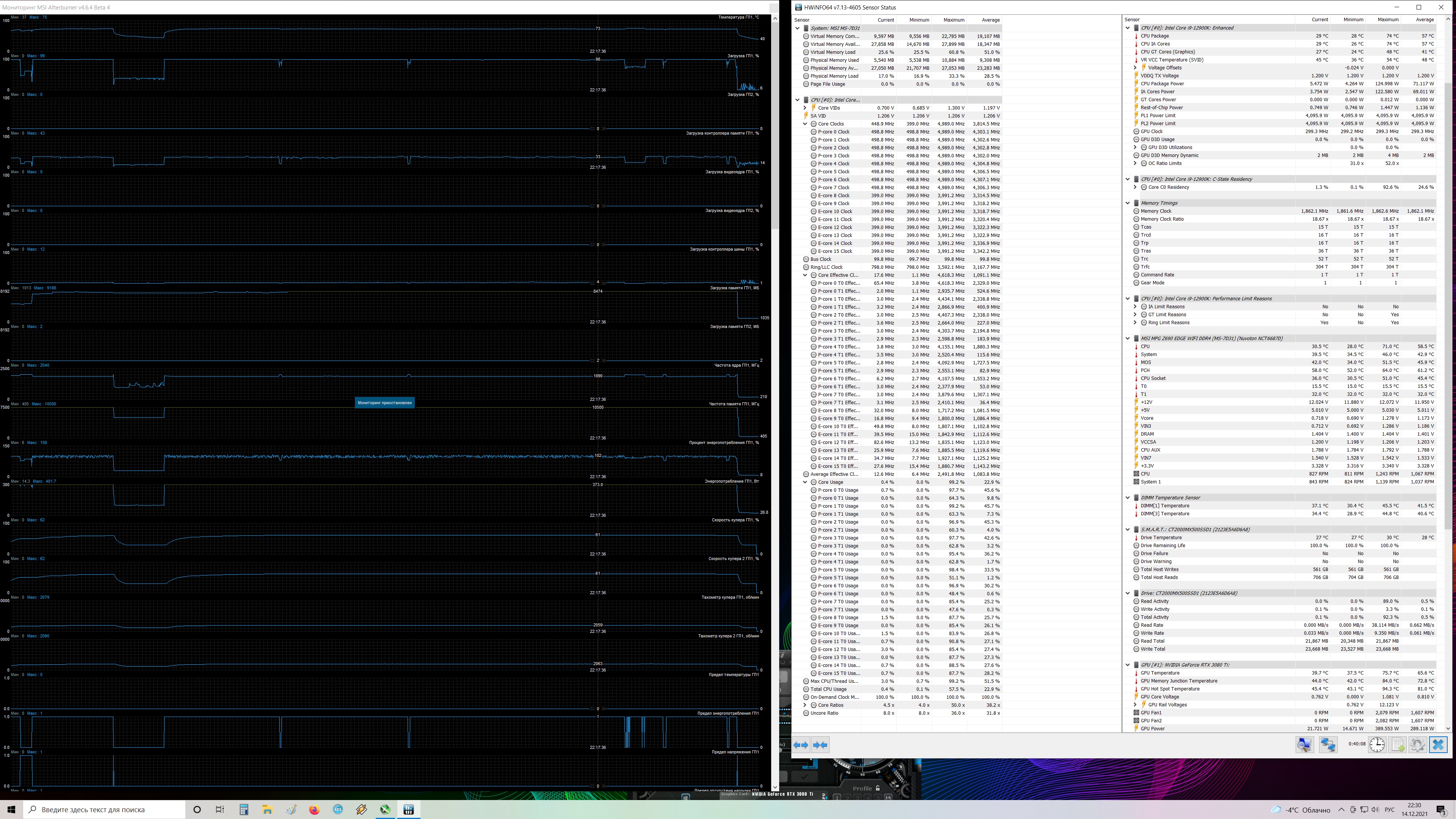Collapse the Memory Timings section
The image size is (1456, 819).
tap(1128, 203)
